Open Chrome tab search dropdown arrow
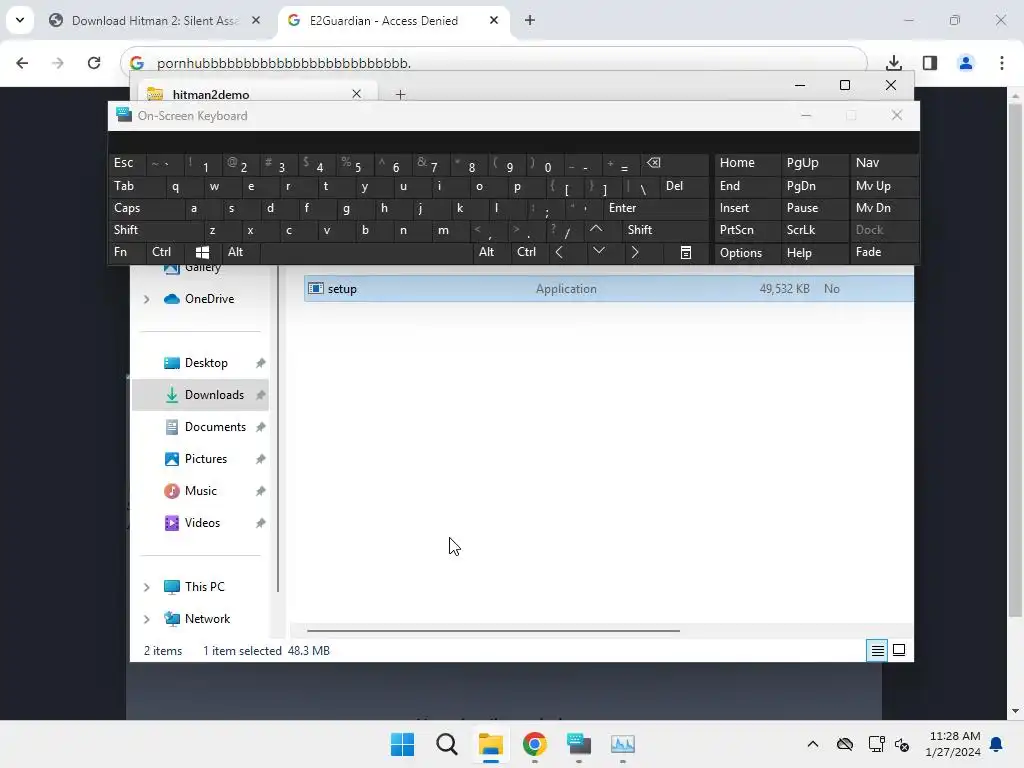 coord(20,20)
